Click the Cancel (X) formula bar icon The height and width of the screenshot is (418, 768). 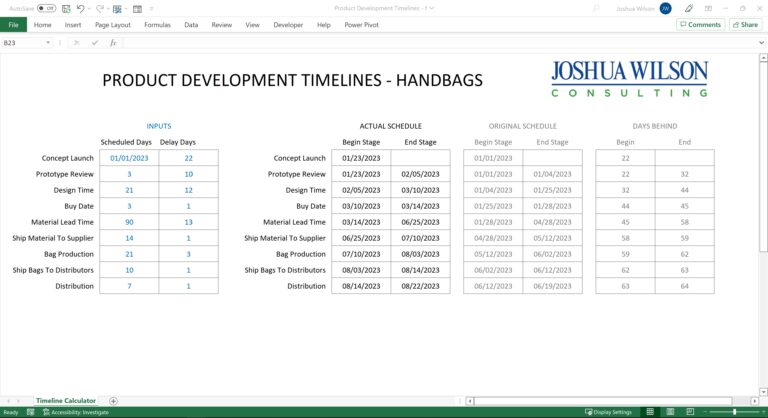click(76, 43)
